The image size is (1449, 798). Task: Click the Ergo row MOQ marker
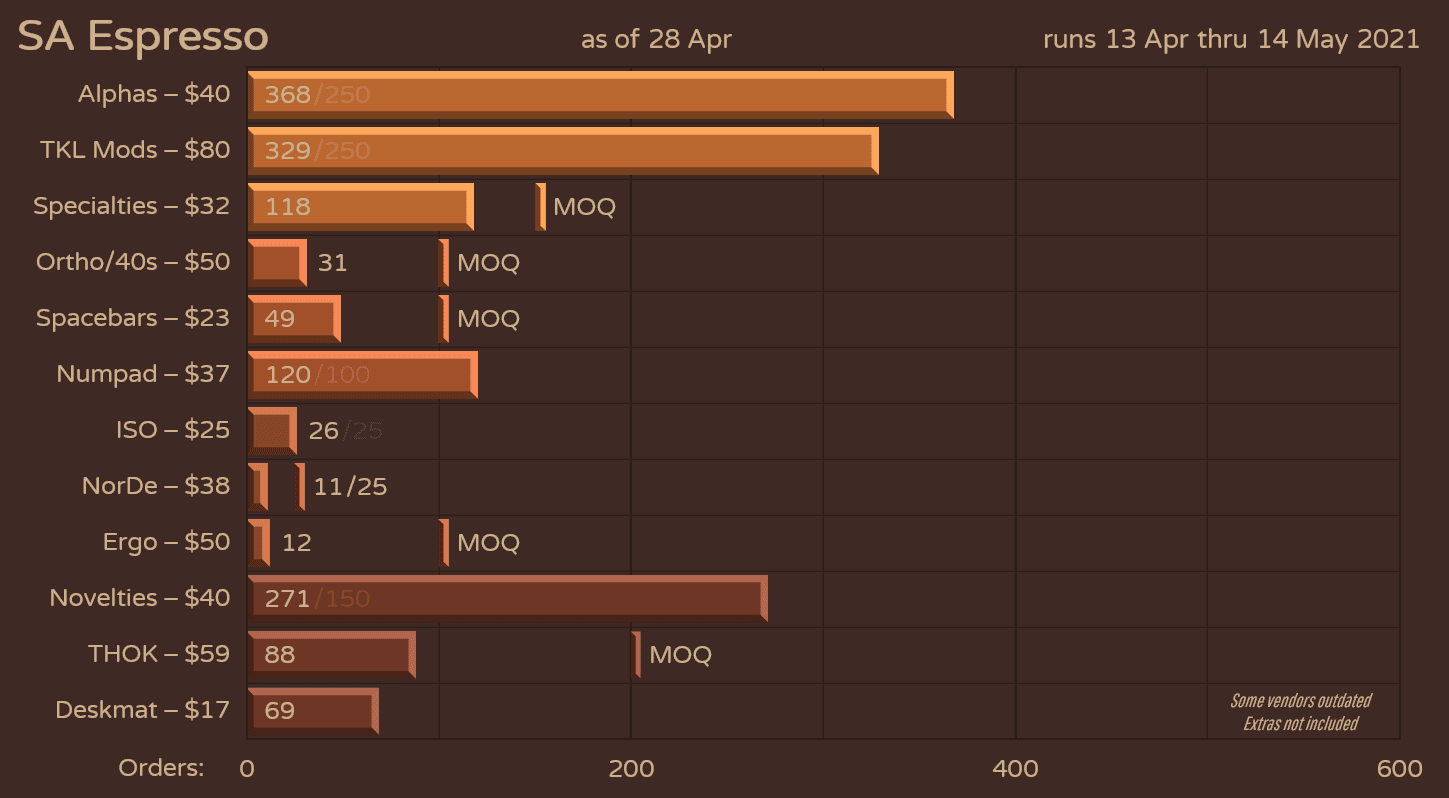click(x=444, y=543)
